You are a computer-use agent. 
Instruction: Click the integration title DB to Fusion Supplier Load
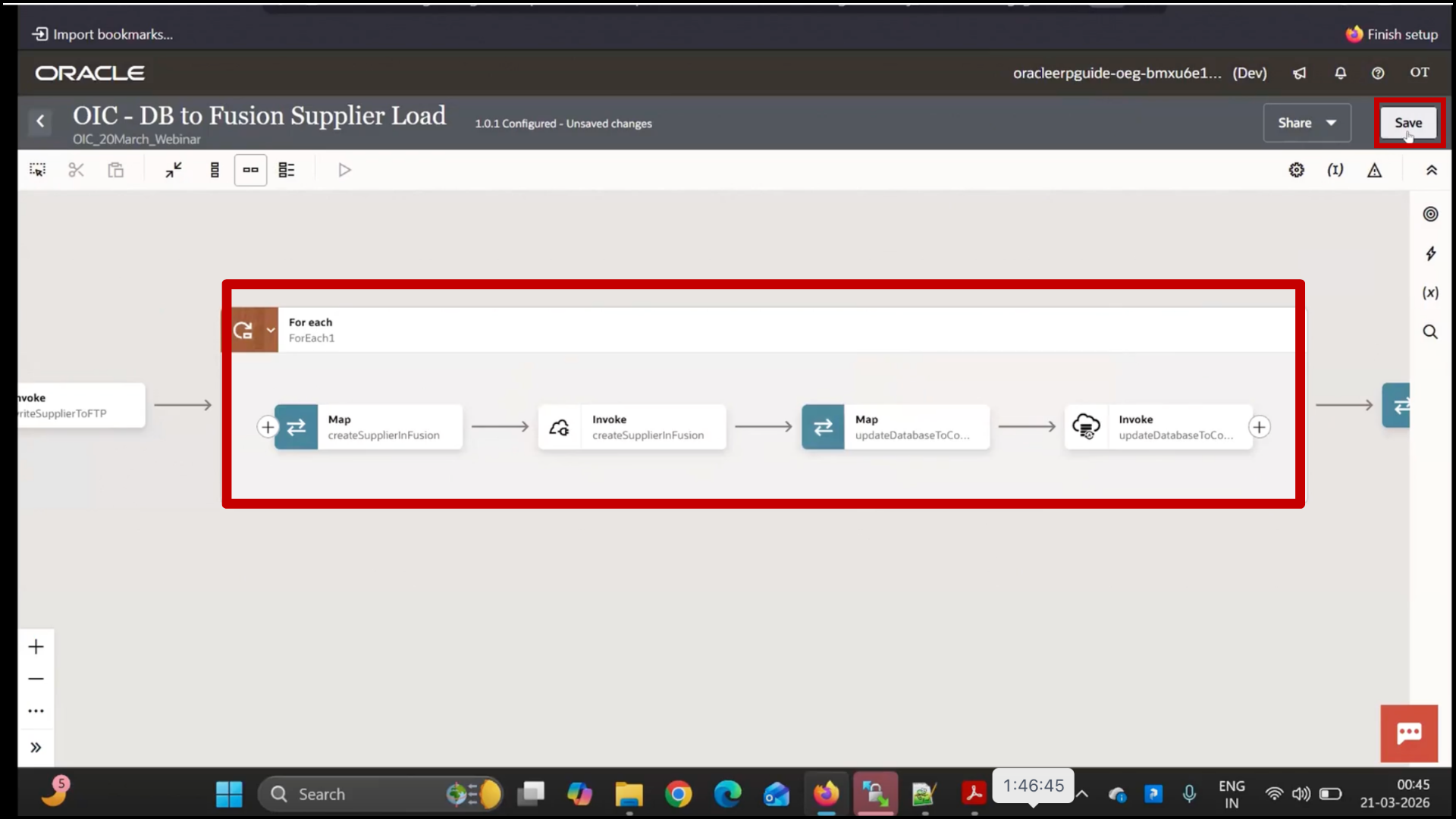[x=259, y=115]
